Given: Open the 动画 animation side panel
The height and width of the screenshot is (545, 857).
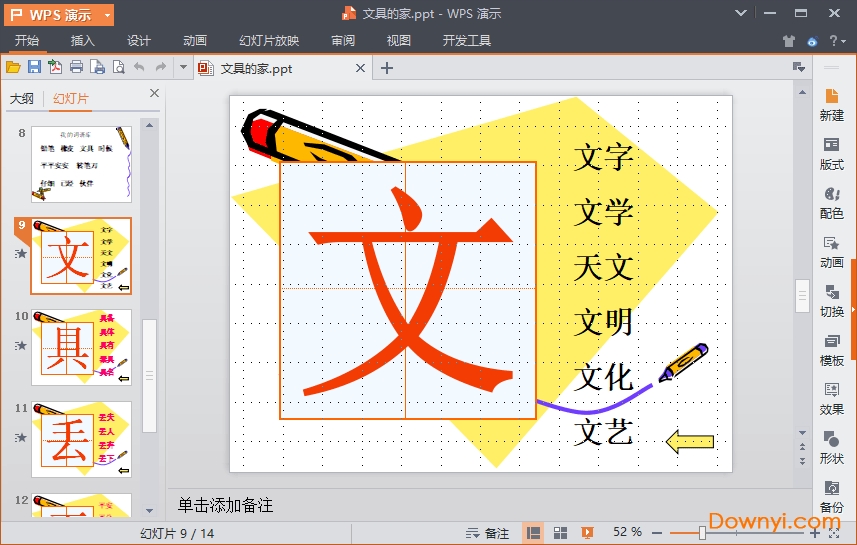Looking at the screenshot, I should pos(831,252).
